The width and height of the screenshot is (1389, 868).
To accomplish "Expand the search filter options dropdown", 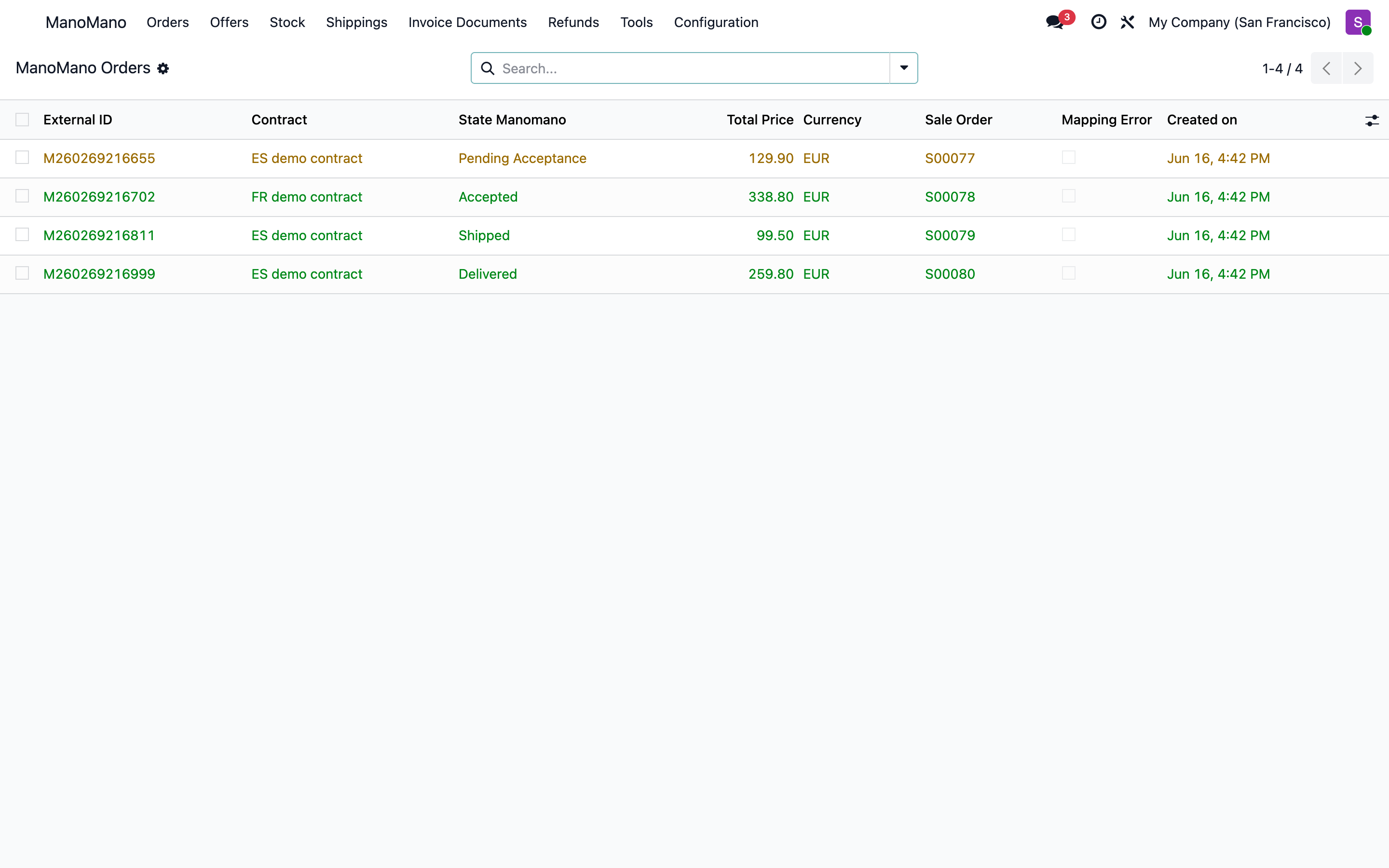I will pyautogui.click(x=904, y=68).
